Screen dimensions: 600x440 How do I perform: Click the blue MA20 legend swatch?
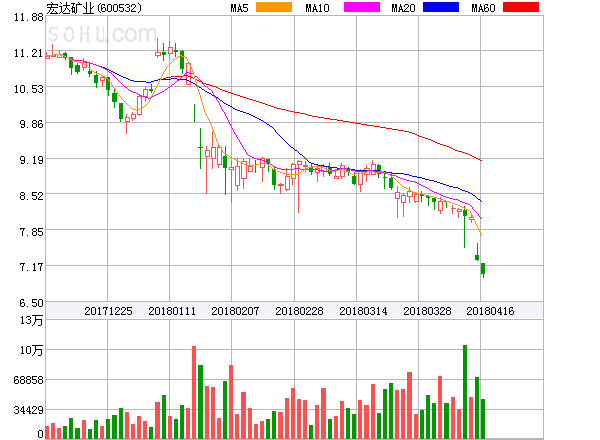(441, 7)
